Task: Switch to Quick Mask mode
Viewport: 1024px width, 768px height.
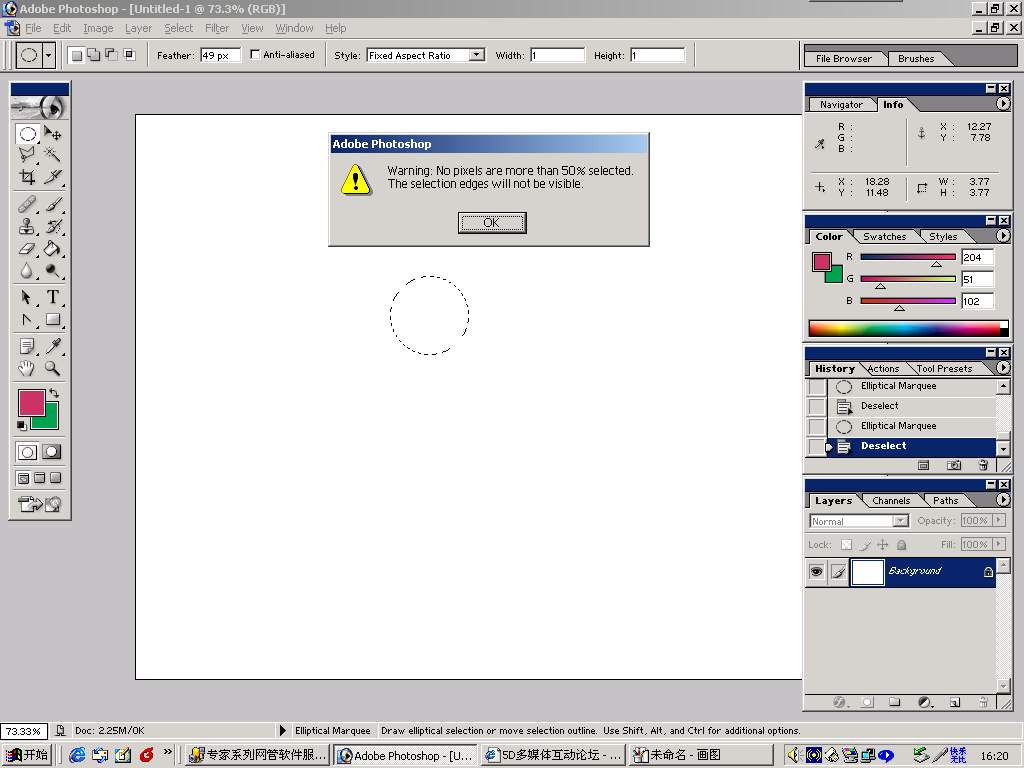Action: 52,451
